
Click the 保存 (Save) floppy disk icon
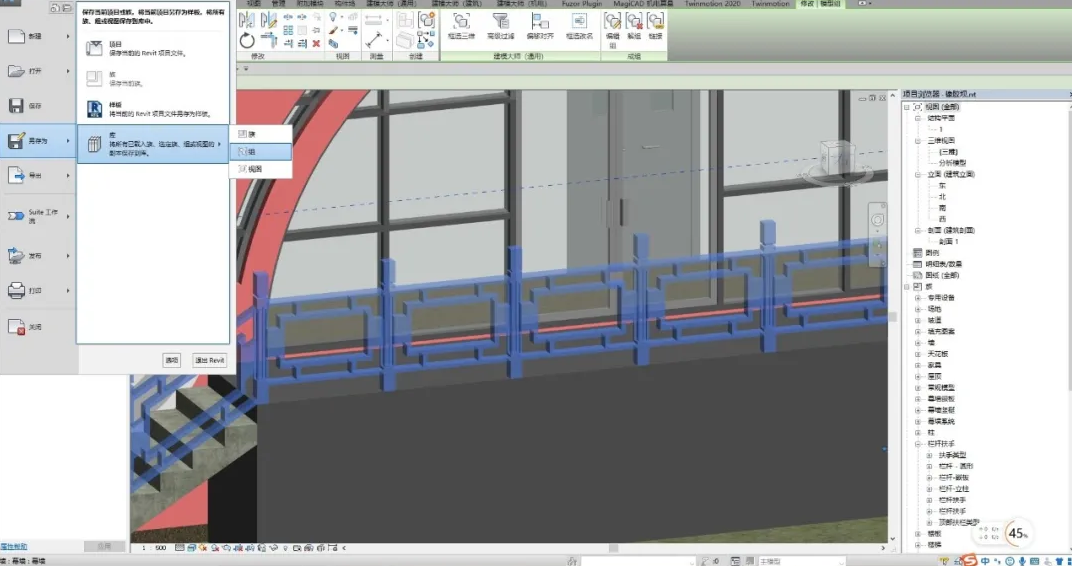tap(17, 106)
